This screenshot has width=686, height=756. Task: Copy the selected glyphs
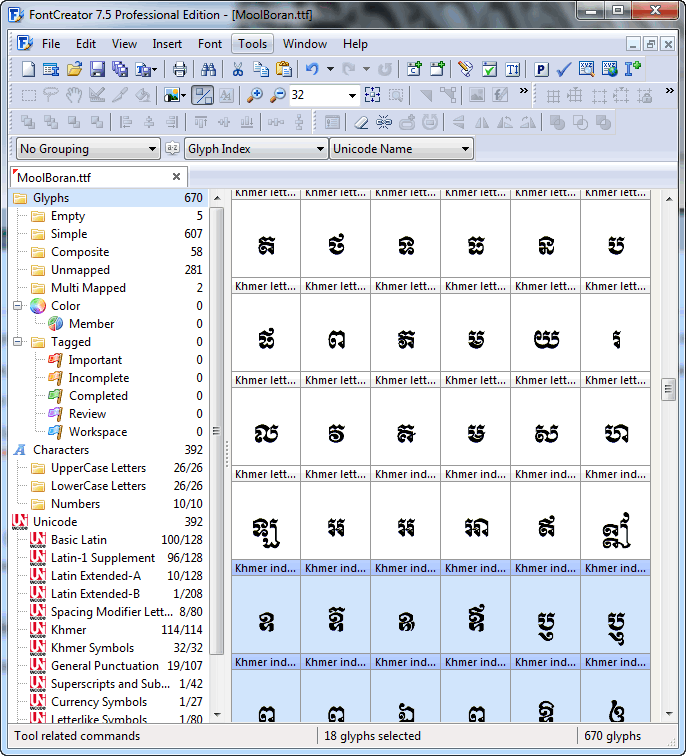point(261,69)
